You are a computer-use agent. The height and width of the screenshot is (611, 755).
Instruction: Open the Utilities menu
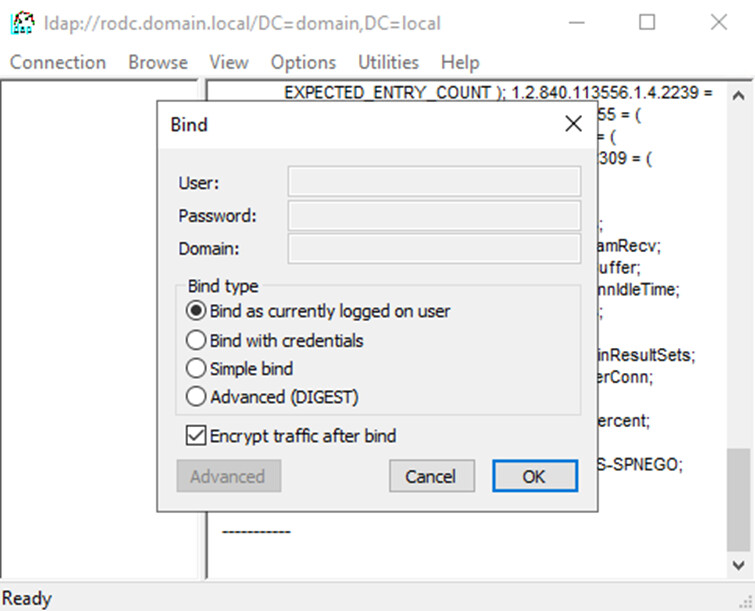tap(388, 62)
